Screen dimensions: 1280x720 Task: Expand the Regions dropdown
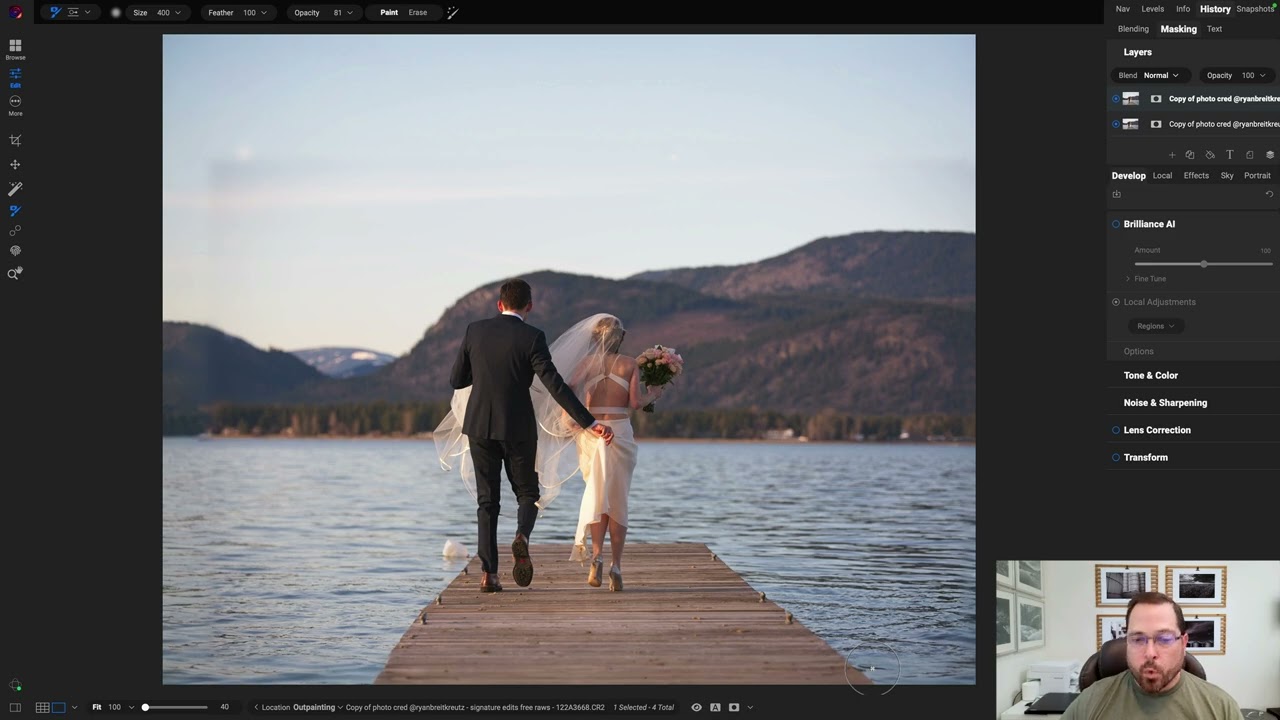(1155, 326)
